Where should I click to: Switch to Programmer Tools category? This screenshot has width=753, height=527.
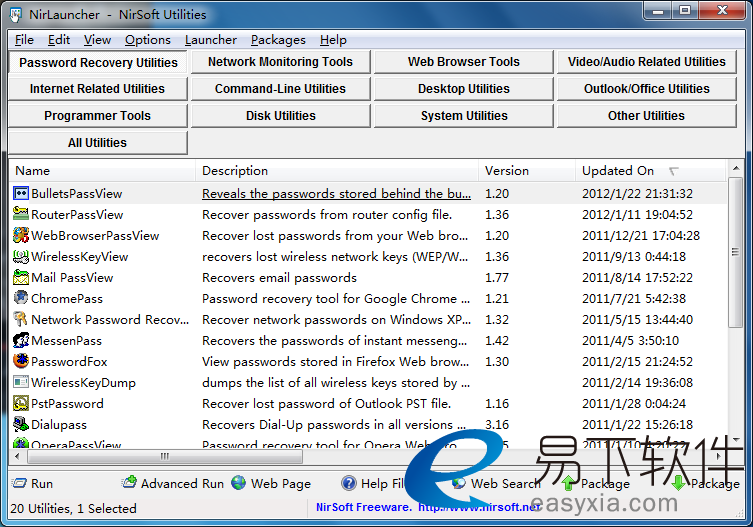pos(97,116)
